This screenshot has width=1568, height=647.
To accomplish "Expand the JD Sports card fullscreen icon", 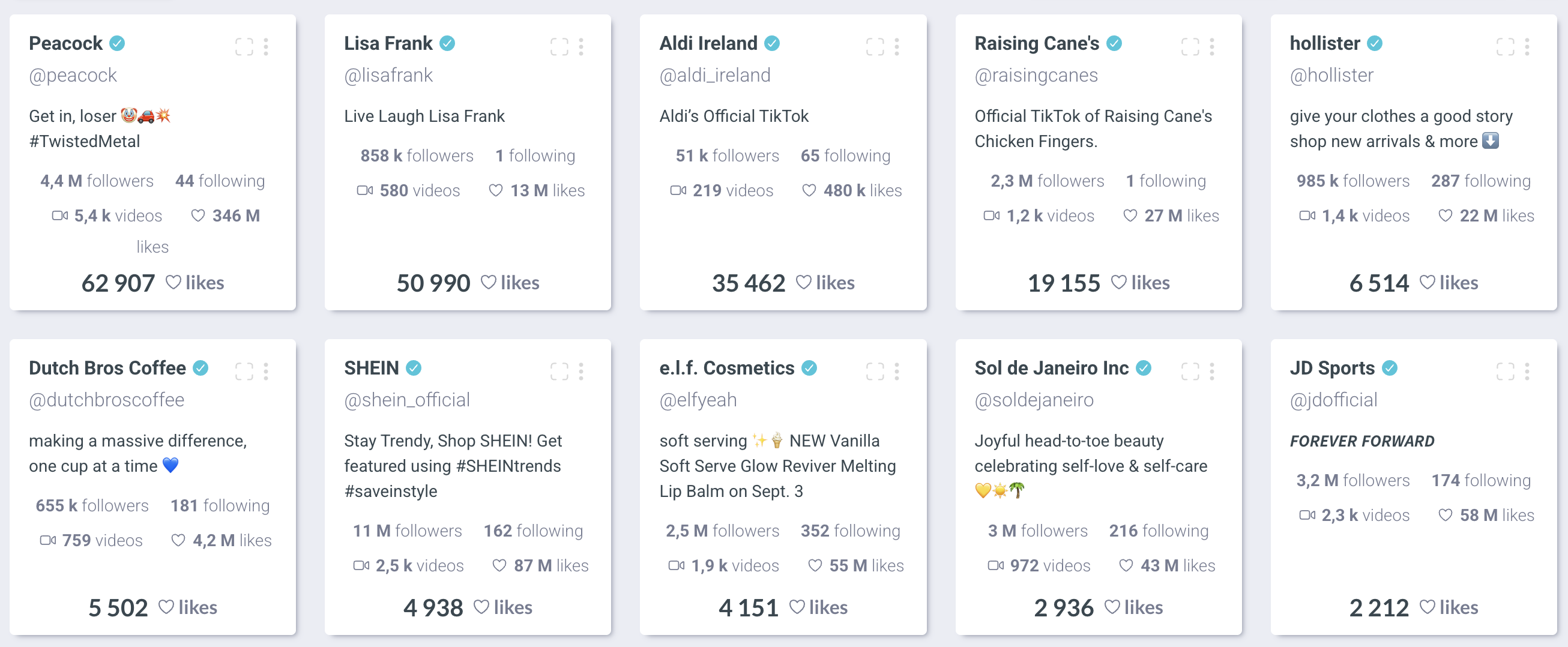I will 1506,372.
